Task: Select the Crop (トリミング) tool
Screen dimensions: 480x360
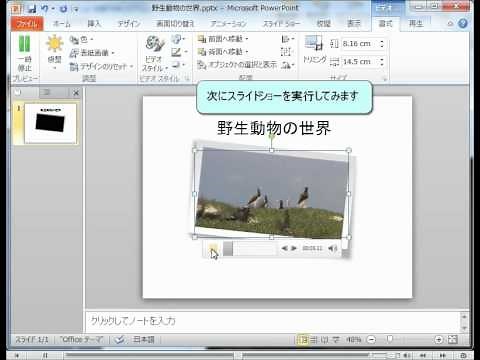Action: tap(314, 49)
